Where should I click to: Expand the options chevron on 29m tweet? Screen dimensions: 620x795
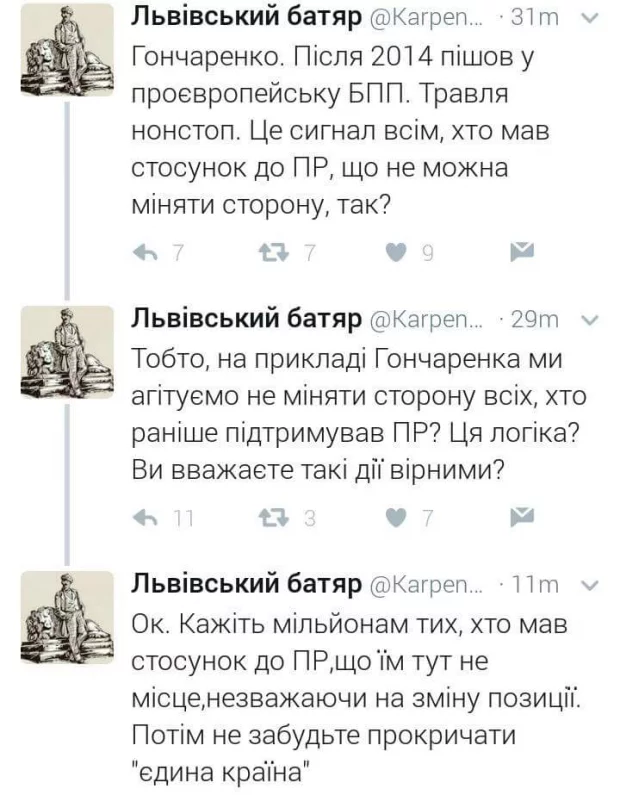click(x=589, y=319)
